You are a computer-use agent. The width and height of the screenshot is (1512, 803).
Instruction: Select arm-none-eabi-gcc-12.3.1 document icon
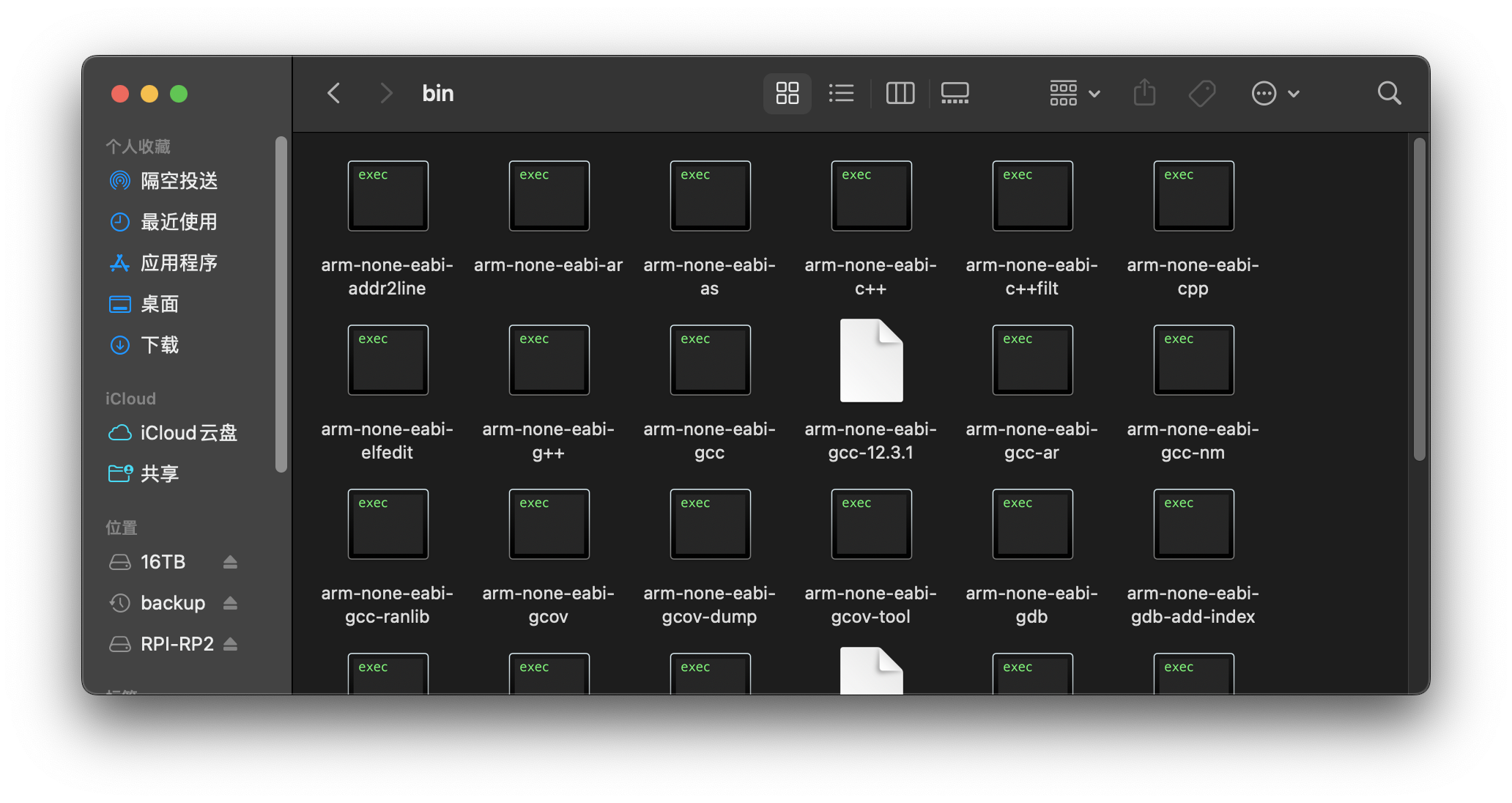point(871,360)
